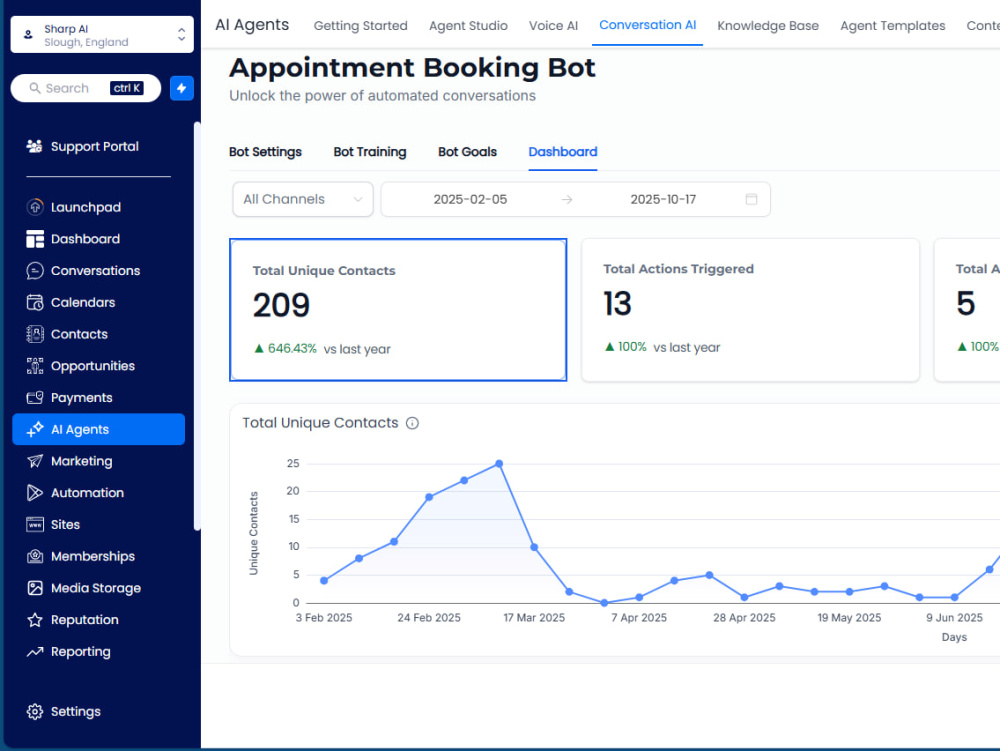Screen dimensions: 1000x751
Task: Switch to the Getting Started tab
Action: coord(360,26)
